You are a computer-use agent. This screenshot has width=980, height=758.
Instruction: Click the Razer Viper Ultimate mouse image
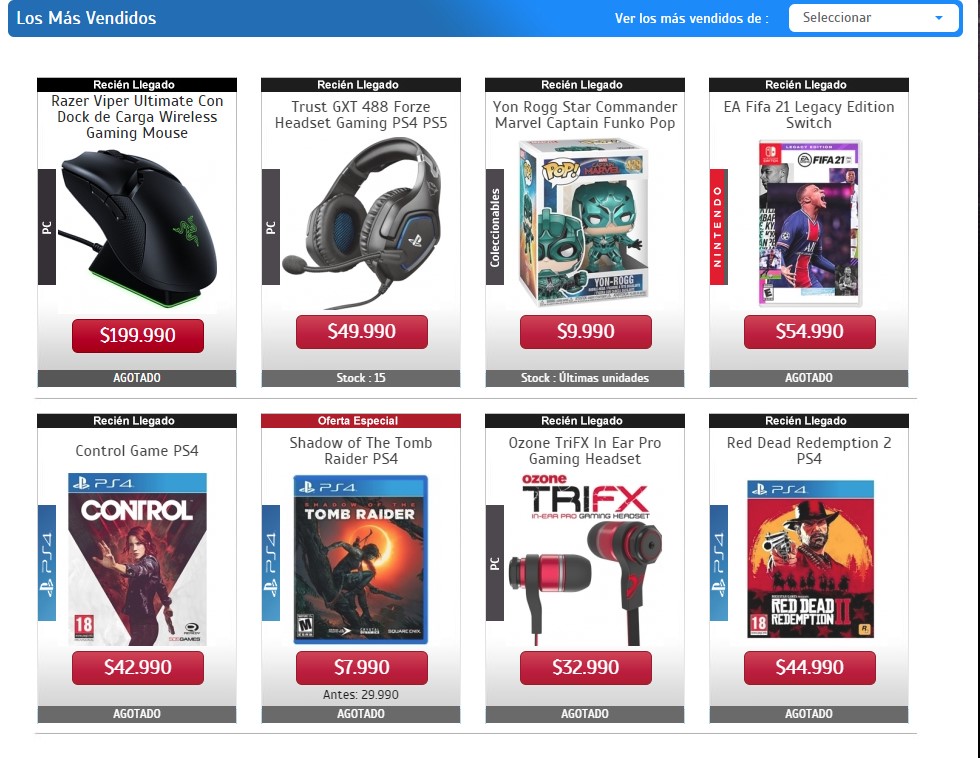(x=138, y=228)
